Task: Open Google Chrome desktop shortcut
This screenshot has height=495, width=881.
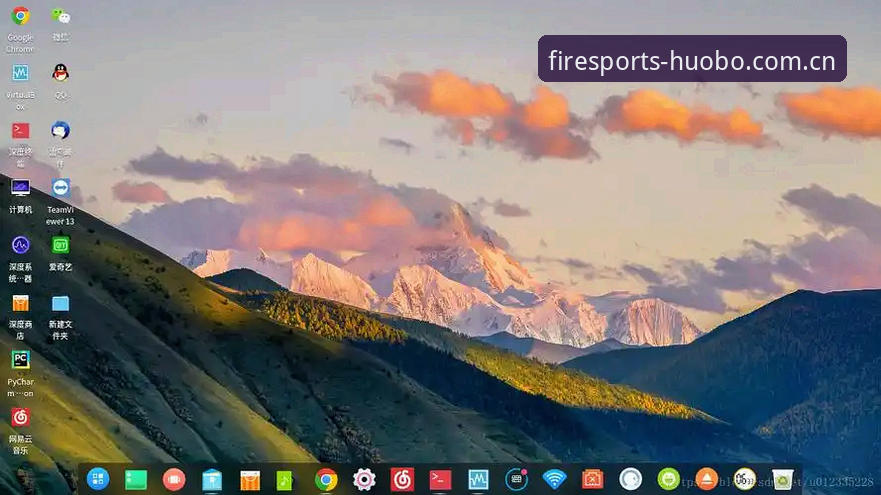Action: pyautogui.click(x=20, y=16)
